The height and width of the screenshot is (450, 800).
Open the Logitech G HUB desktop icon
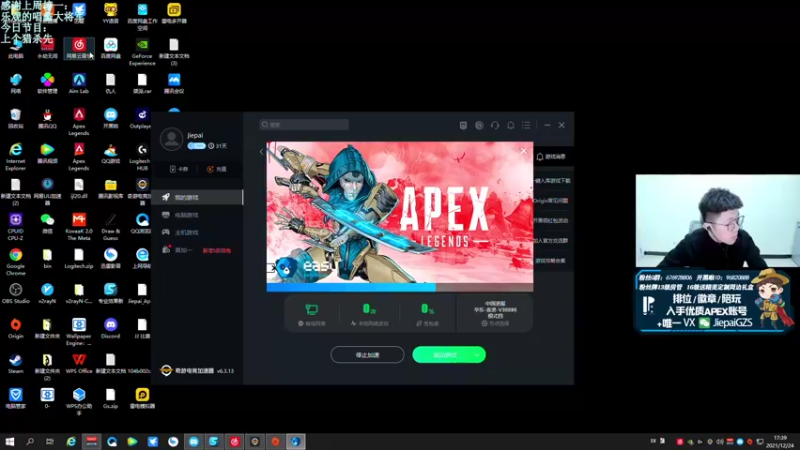click(x=142, y=157)
